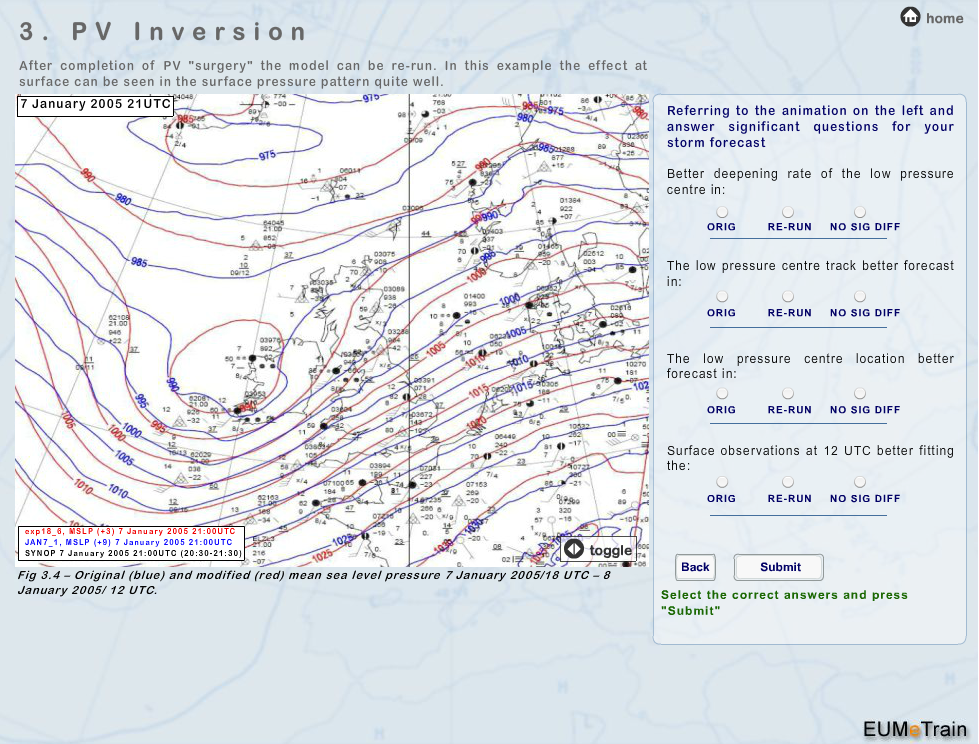
Task: Select RE-RUN for better deepening rate
Action: (788, 212)
